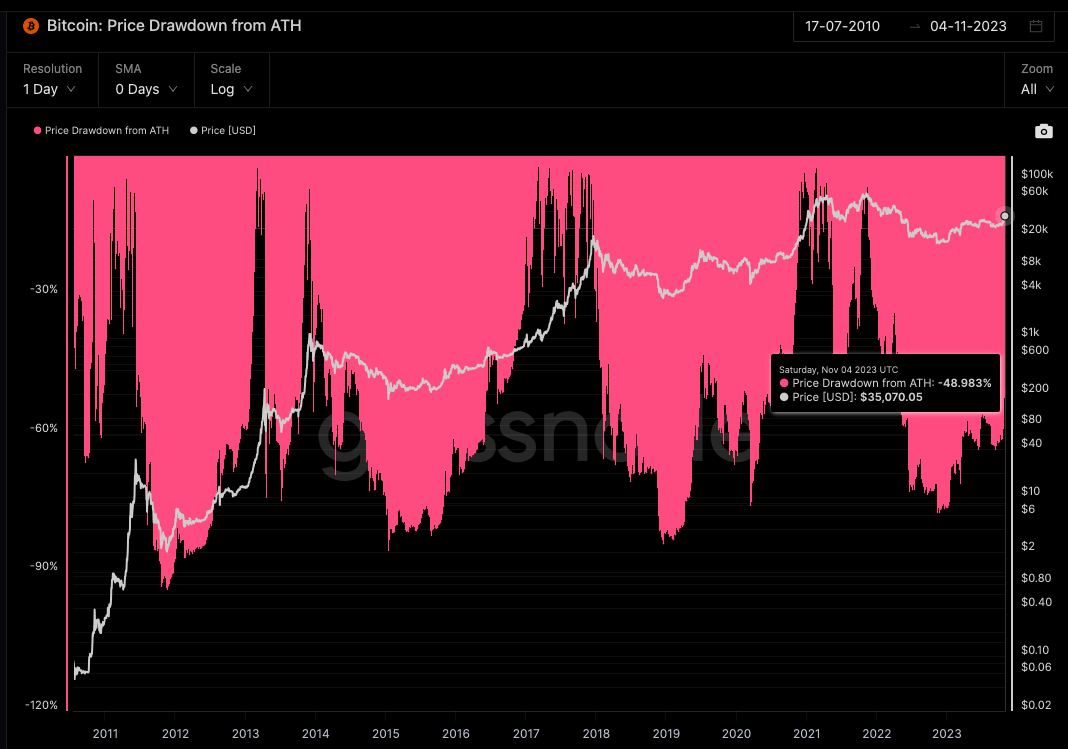This screenshot has height=749, width=1068.
Task: Click the -30% left axis label
Action: click(x=44, y=289)
